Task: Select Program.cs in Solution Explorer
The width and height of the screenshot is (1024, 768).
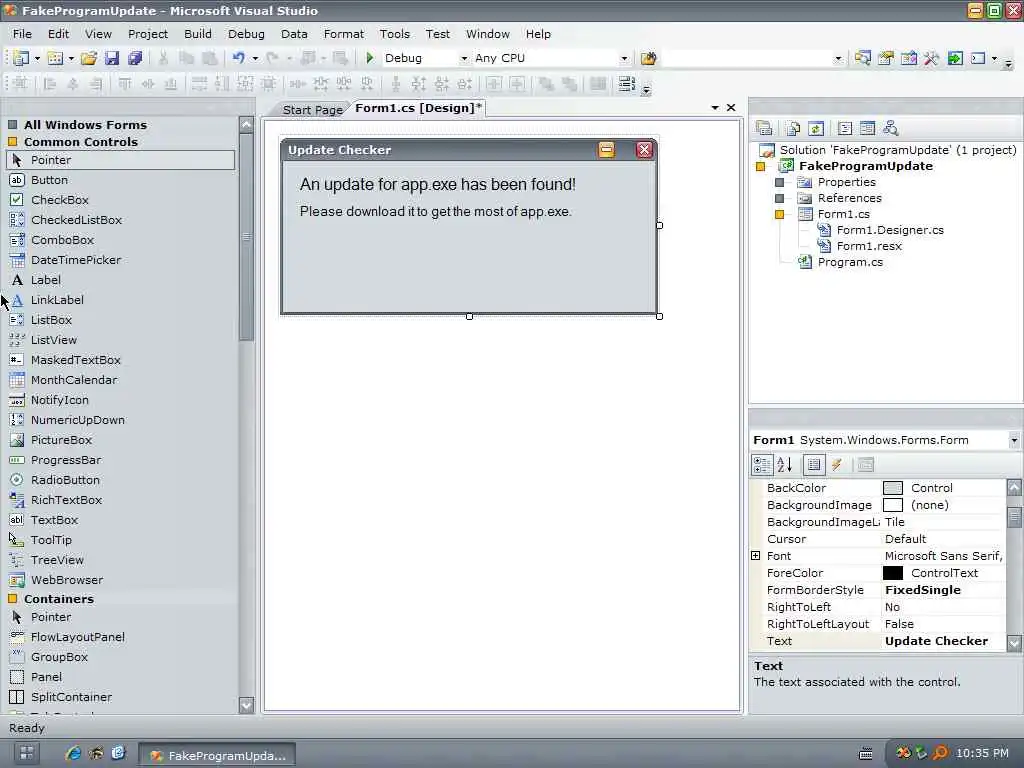Action: [850, 262]
